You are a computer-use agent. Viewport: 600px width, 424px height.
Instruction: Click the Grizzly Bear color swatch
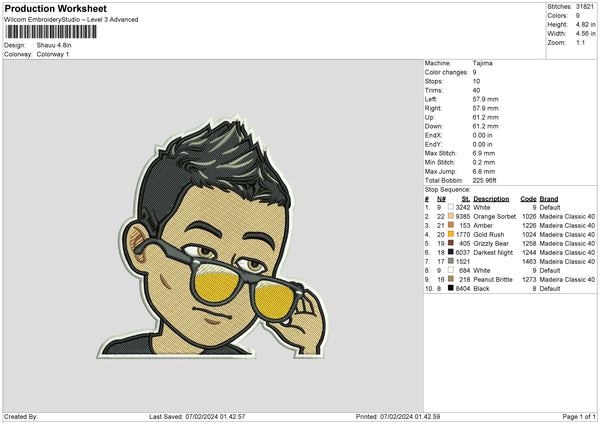(451, 243)
